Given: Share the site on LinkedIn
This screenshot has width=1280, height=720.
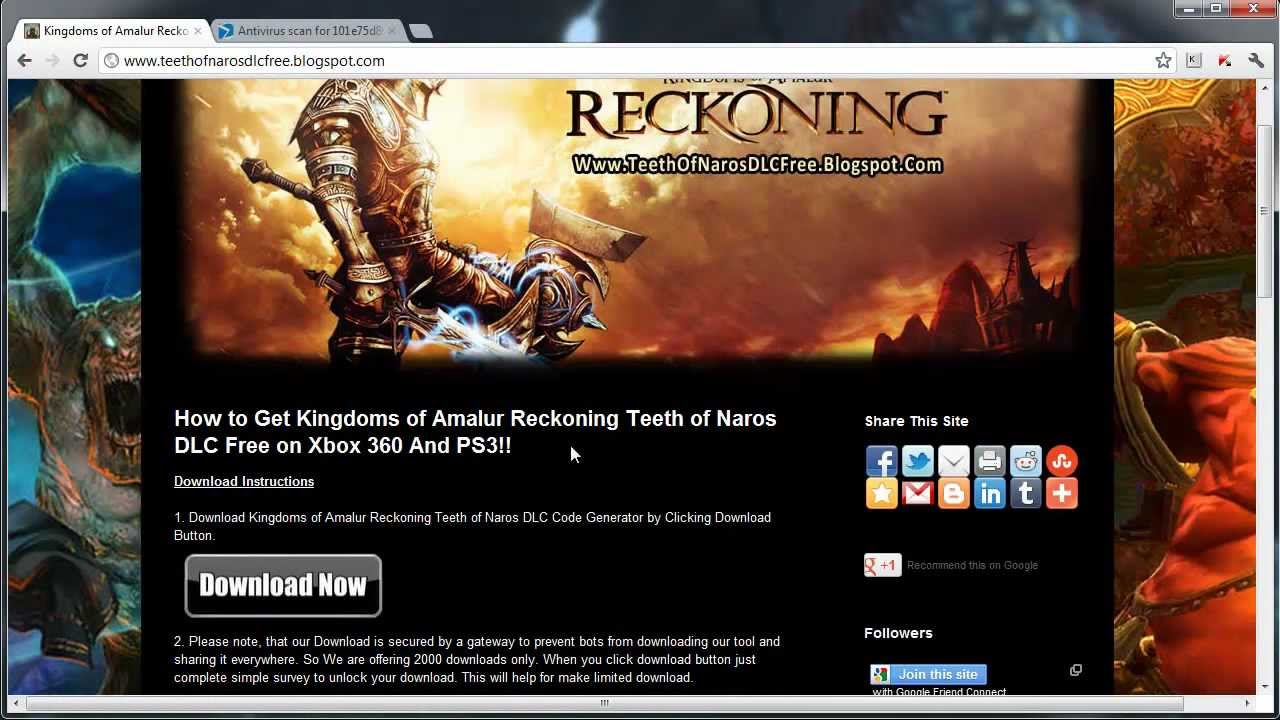Looking at the screenshot, I should pos(990,493).
